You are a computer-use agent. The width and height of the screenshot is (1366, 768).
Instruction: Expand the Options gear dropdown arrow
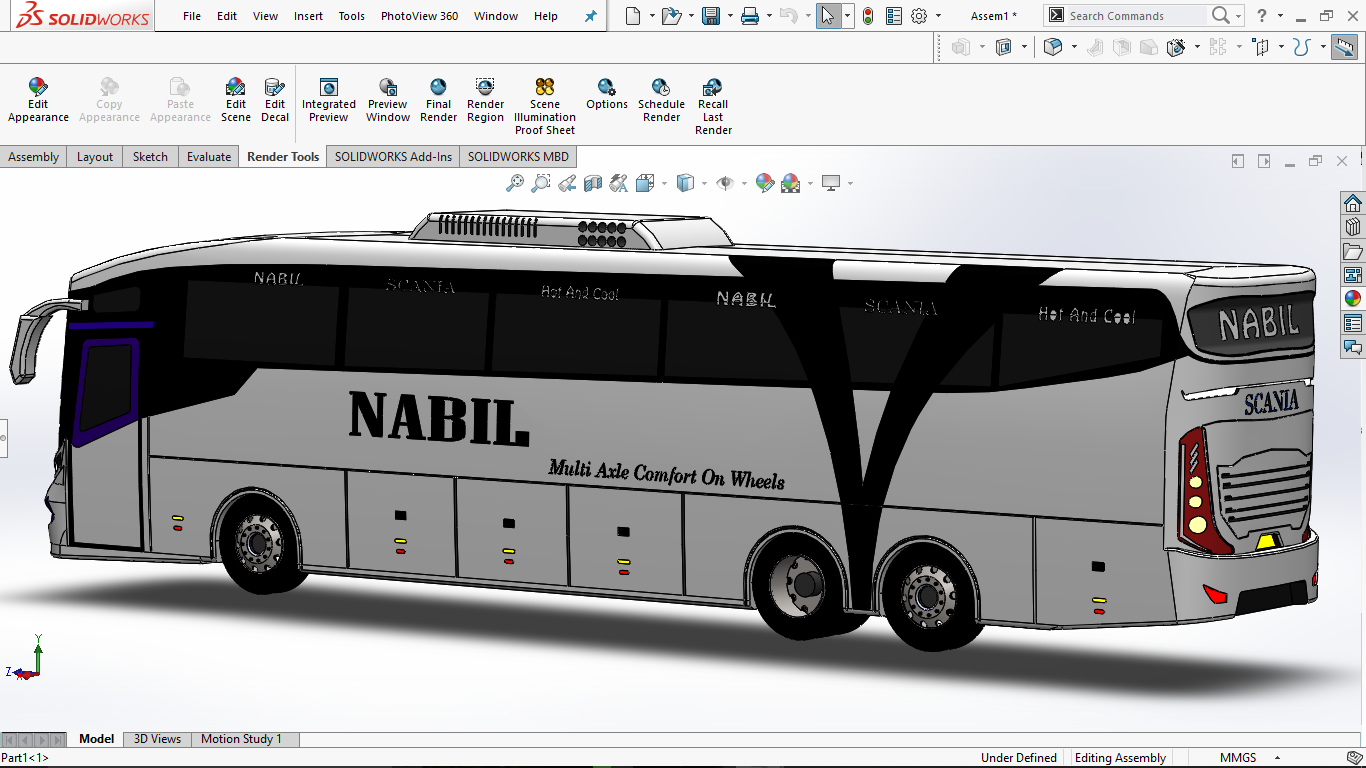[x=938, y=16]
